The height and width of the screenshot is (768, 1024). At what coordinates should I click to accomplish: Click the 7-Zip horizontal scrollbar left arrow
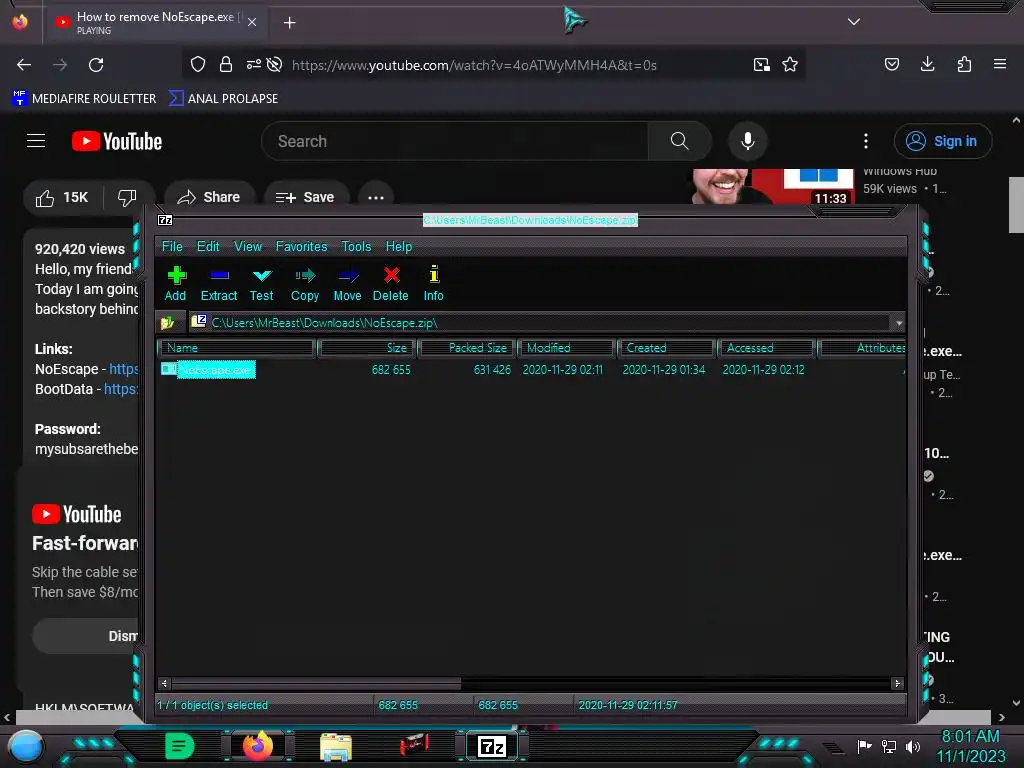pyautogui.click(x=164, y=684)
